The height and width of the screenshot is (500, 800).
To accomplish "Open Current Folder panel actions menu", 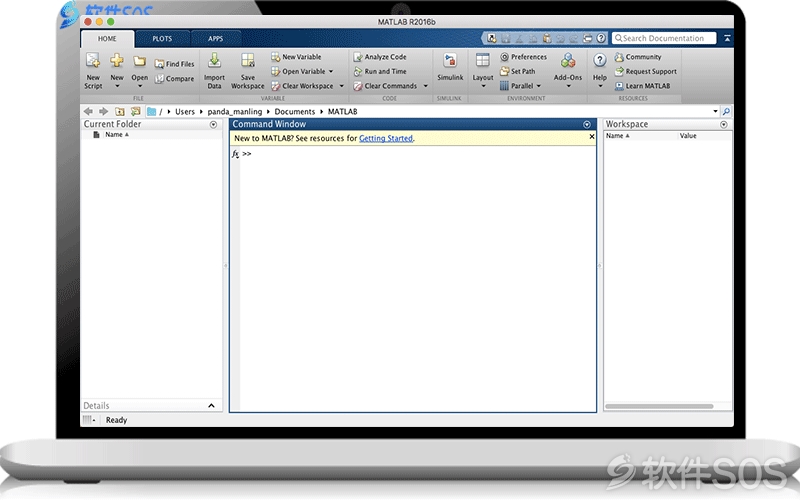I will [213, 124].
